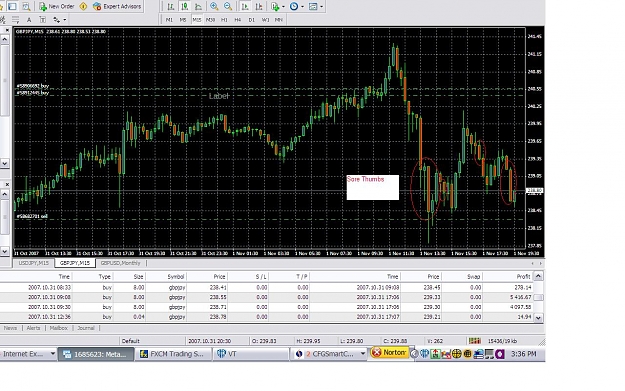625x391 pixels.
Task: Toggle chart shift from right border
Action: (259, 6)
